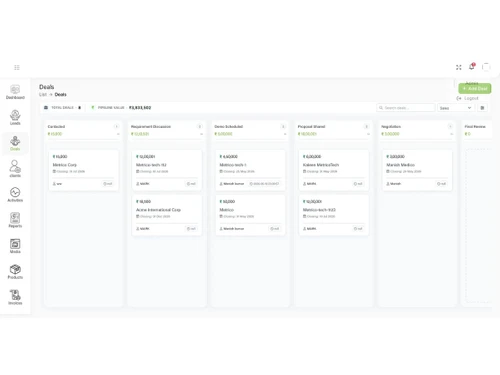Open the Clients sidebar icon
The width and height of the screenshot is (500, 375).
point(15,169)
